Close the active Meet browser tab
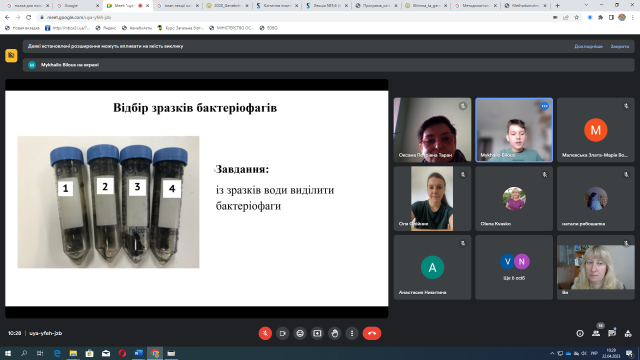Screen dimensions: 640x360 147,6
